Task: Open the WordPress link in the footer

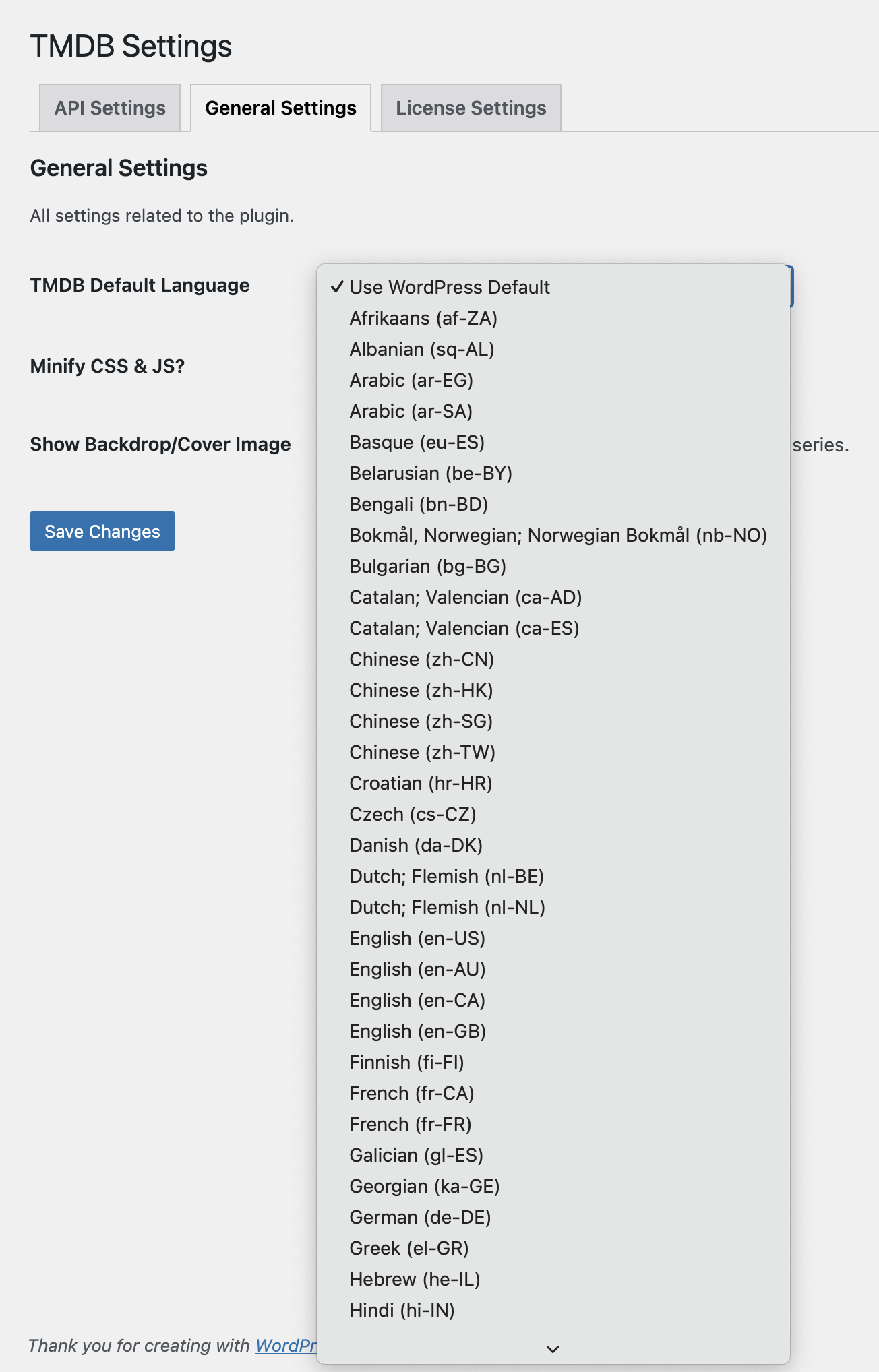Action: pos(286,1346)
